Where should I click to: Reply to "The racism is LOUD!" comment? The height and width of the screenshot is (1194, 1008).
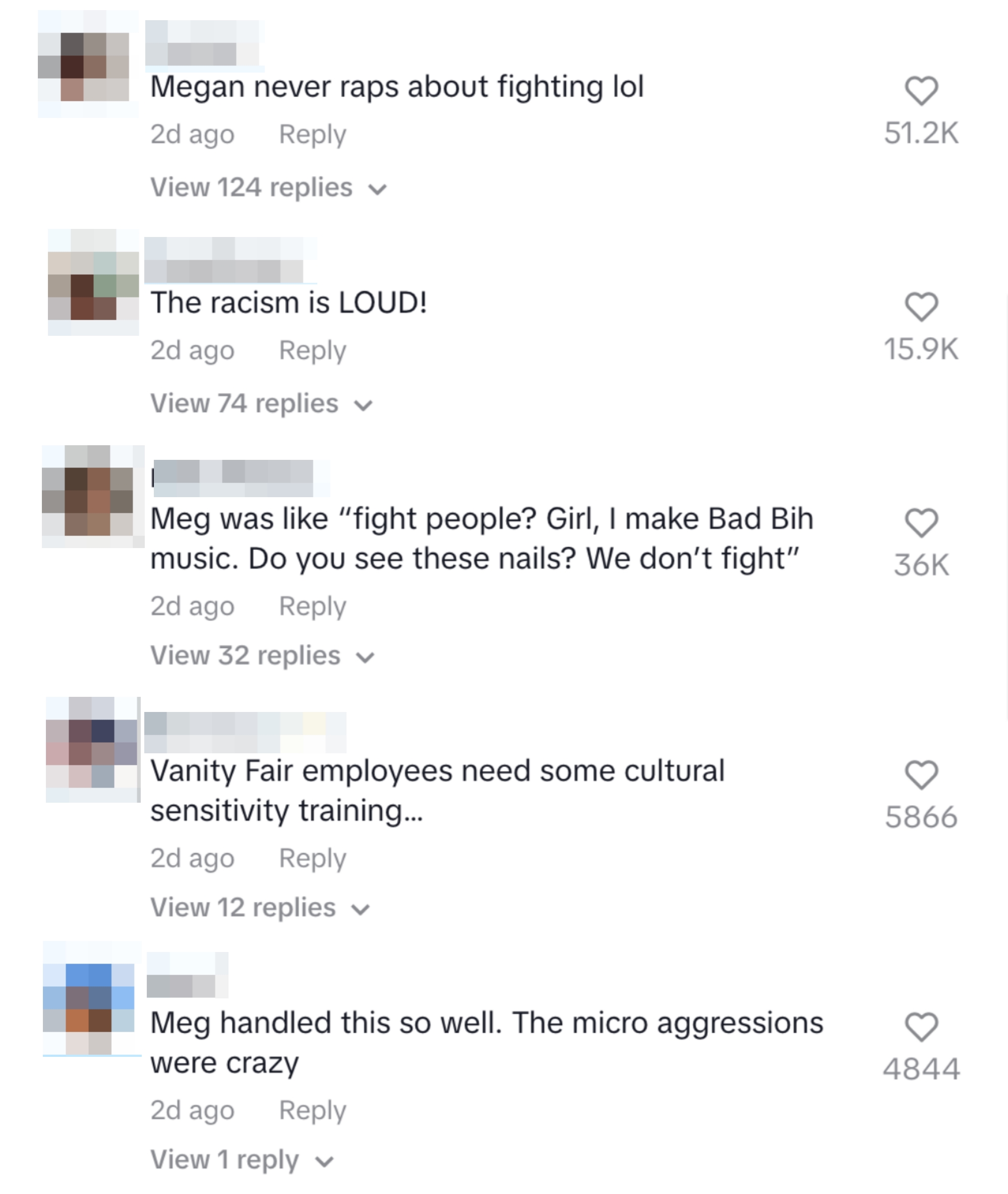coord(313,351)
